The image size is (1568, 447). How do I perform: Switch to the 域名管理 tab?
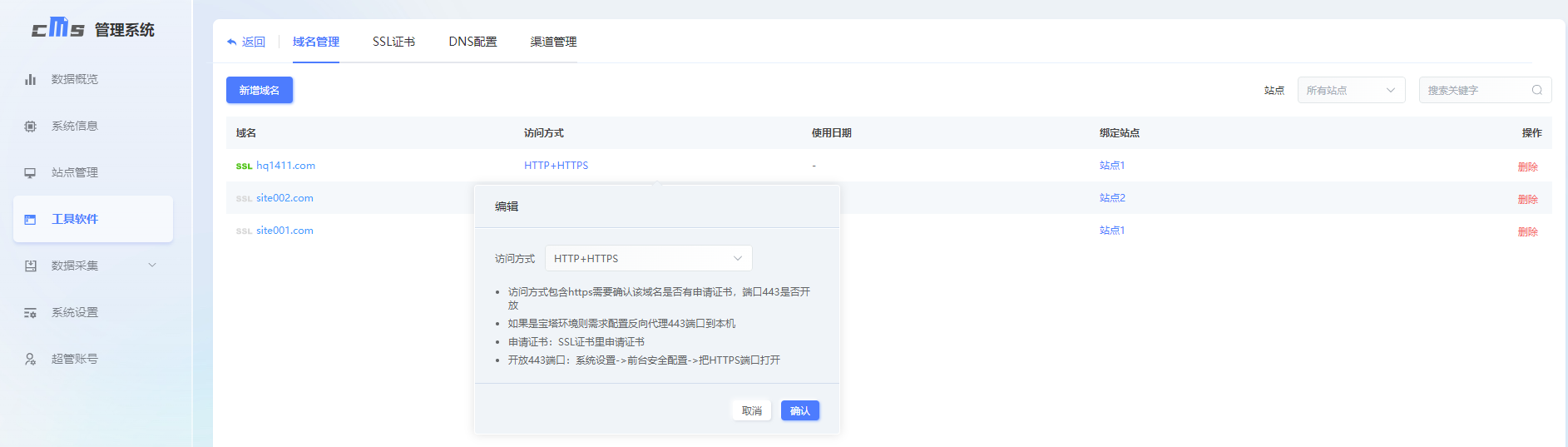point(316,42)
